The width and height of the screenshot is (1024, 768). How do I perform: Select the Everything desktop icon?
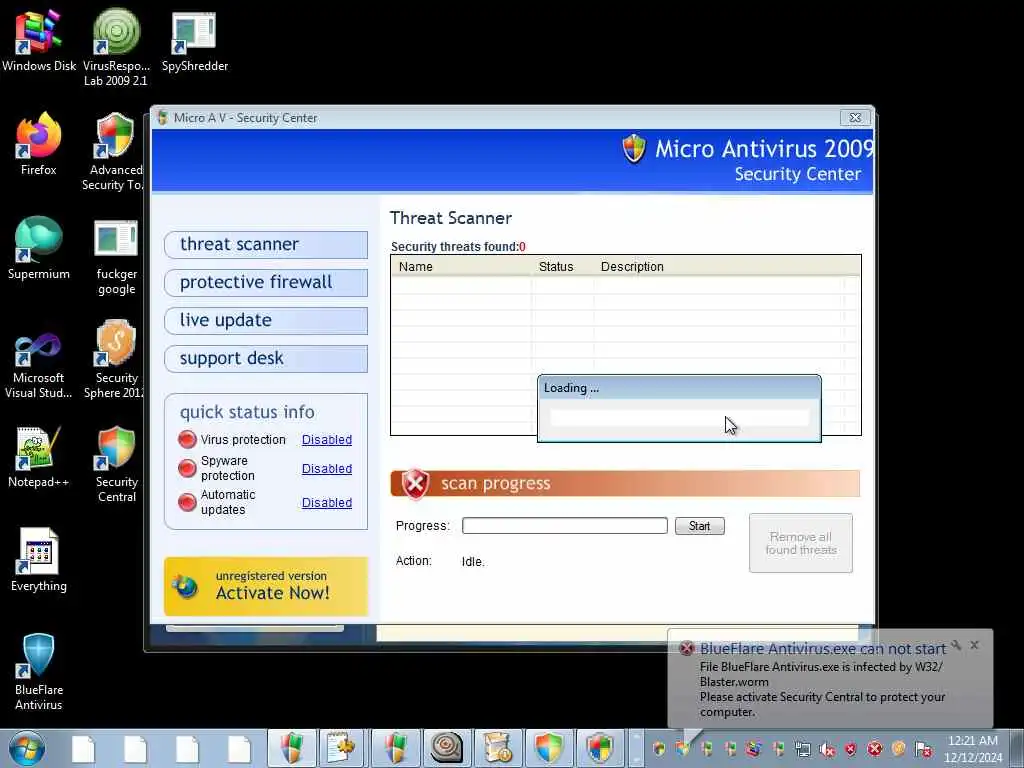pyautogui.click(x=39, y=560)
